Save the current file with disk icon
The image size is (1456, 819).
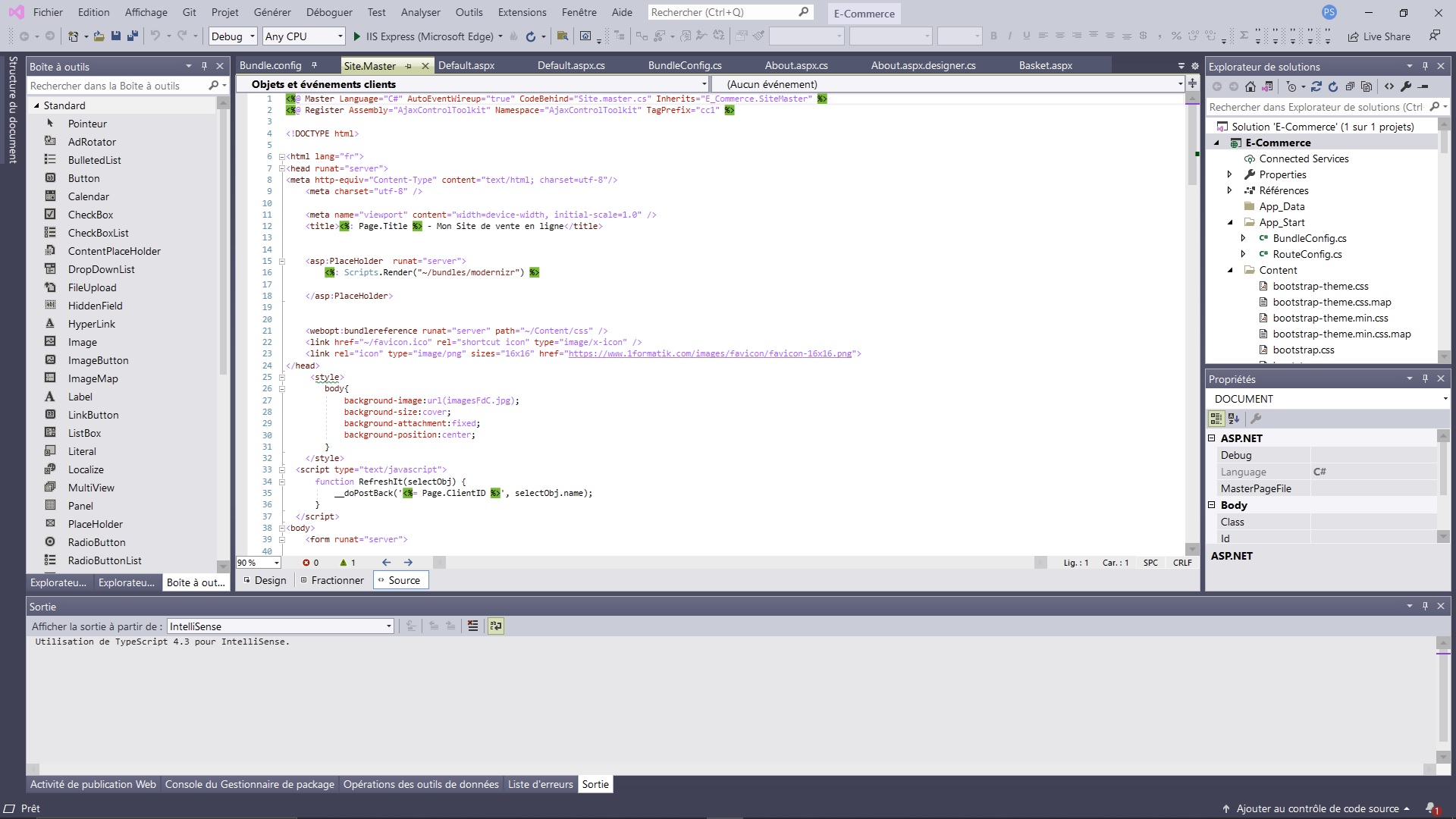(116, 36)
